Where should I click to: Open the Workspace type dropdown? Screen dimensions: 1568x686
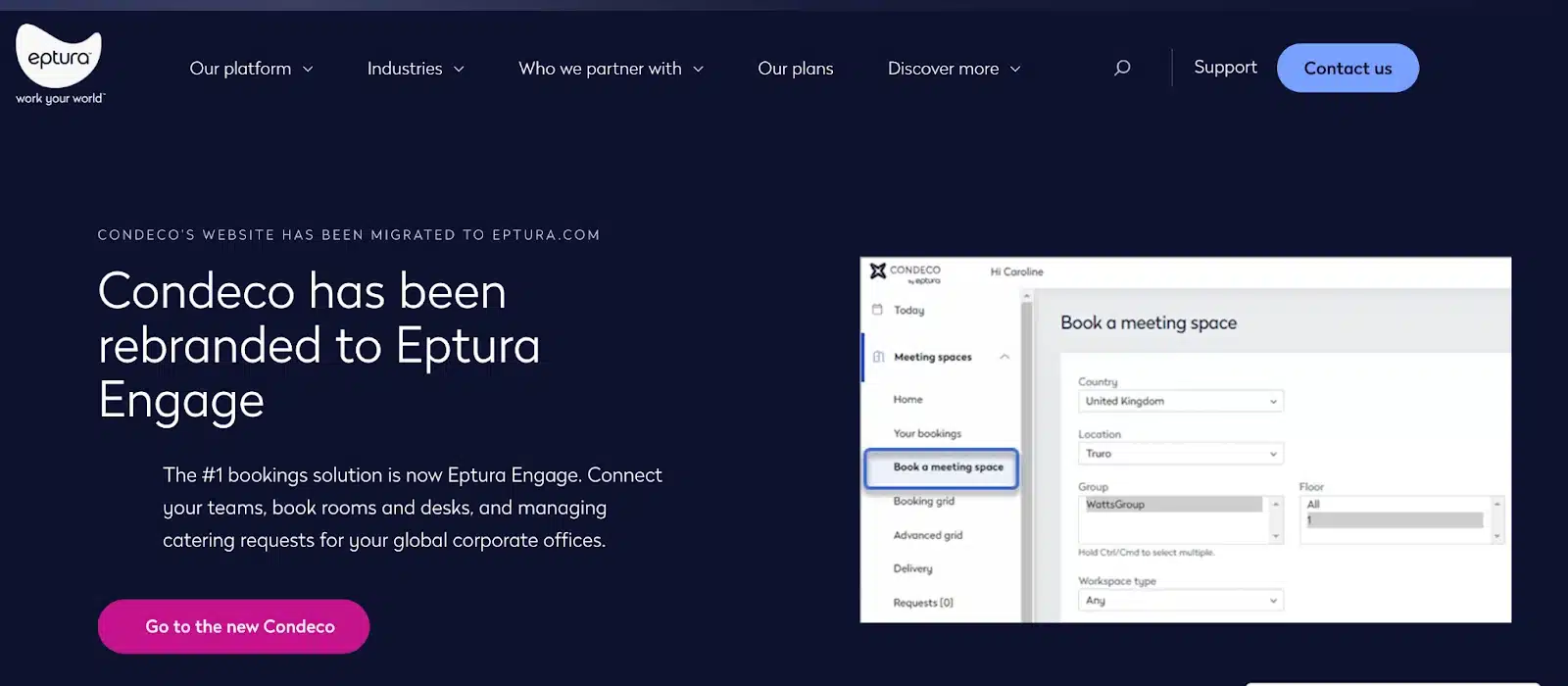(1180, 601)
